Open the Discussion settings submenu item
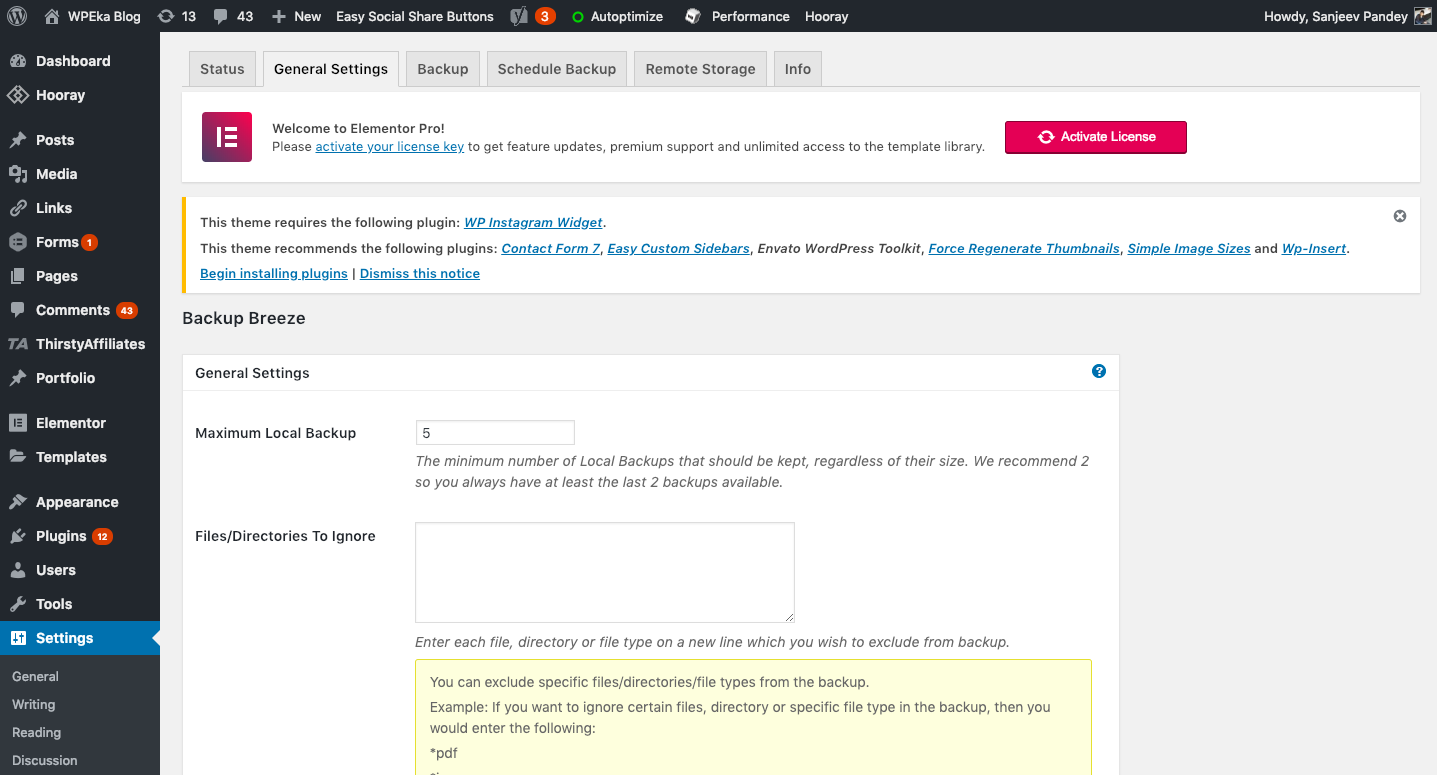Screen dimensions: 1437x775 click(x=44, y=761)
